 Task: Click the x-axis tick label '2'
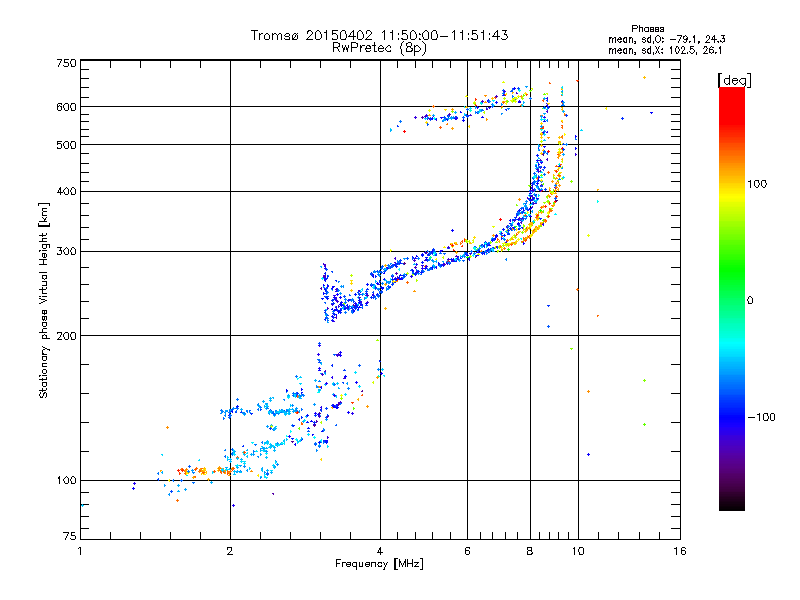pos(230,551)
